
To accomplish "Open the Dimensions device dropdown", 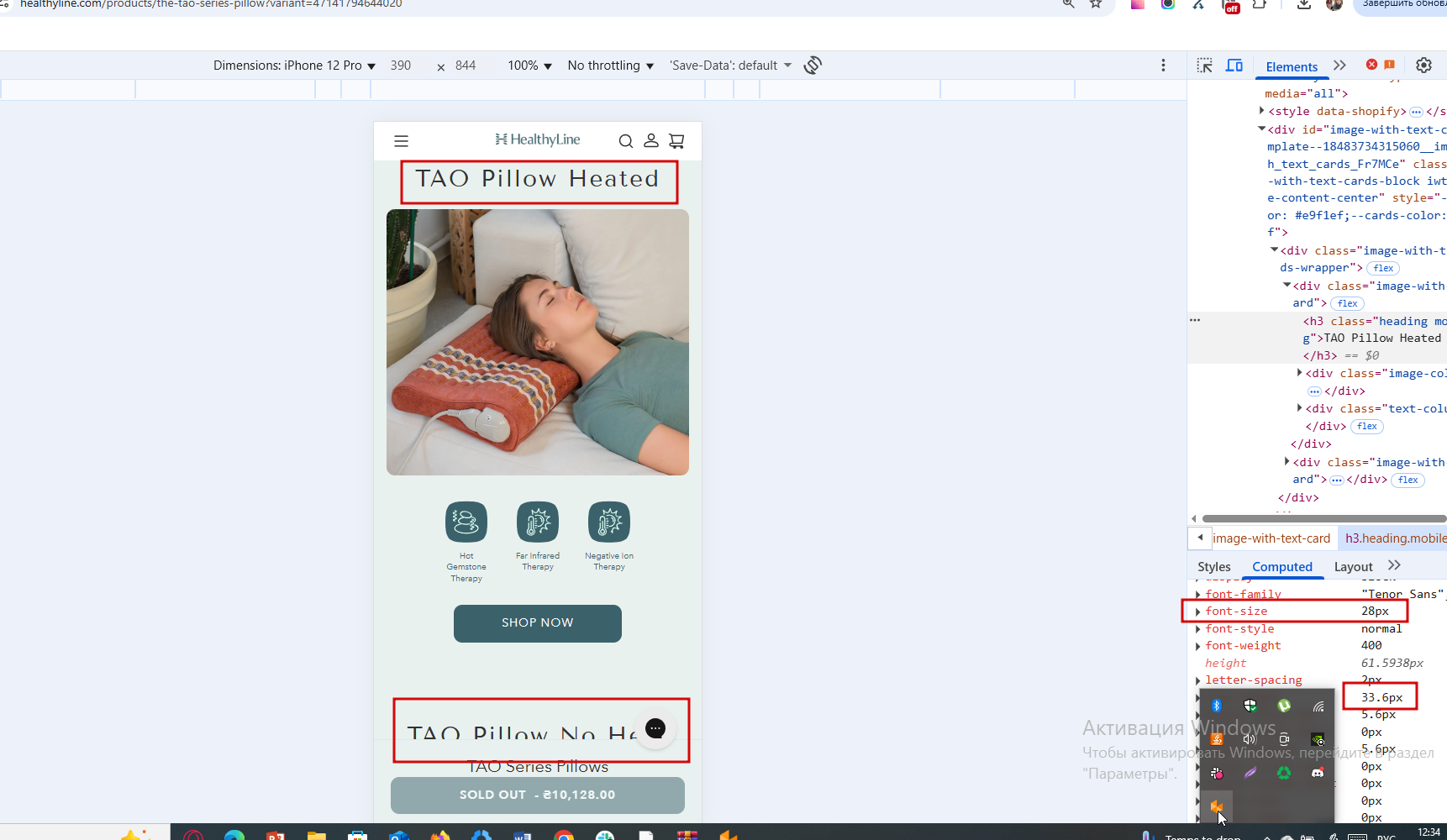I will click(294, 66).
